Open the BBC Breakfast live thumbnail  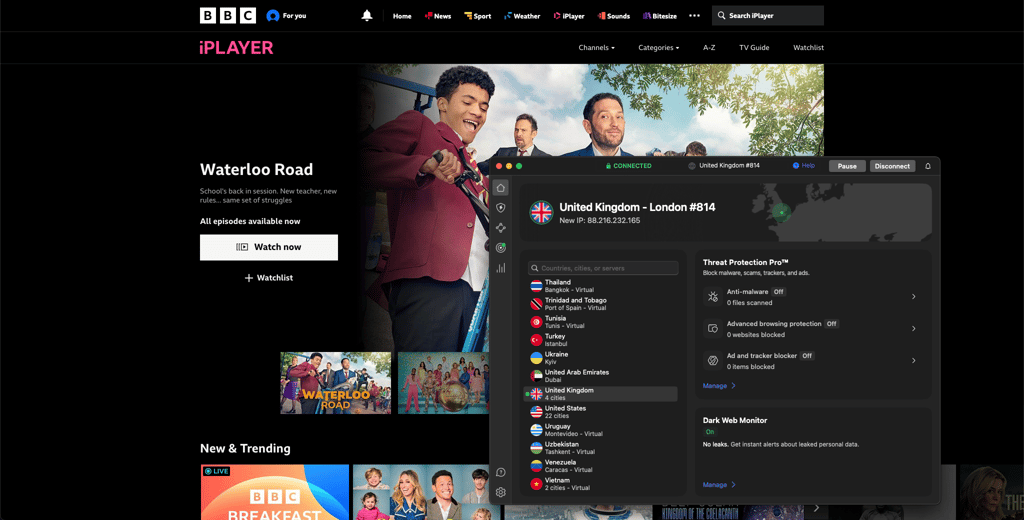275,492
